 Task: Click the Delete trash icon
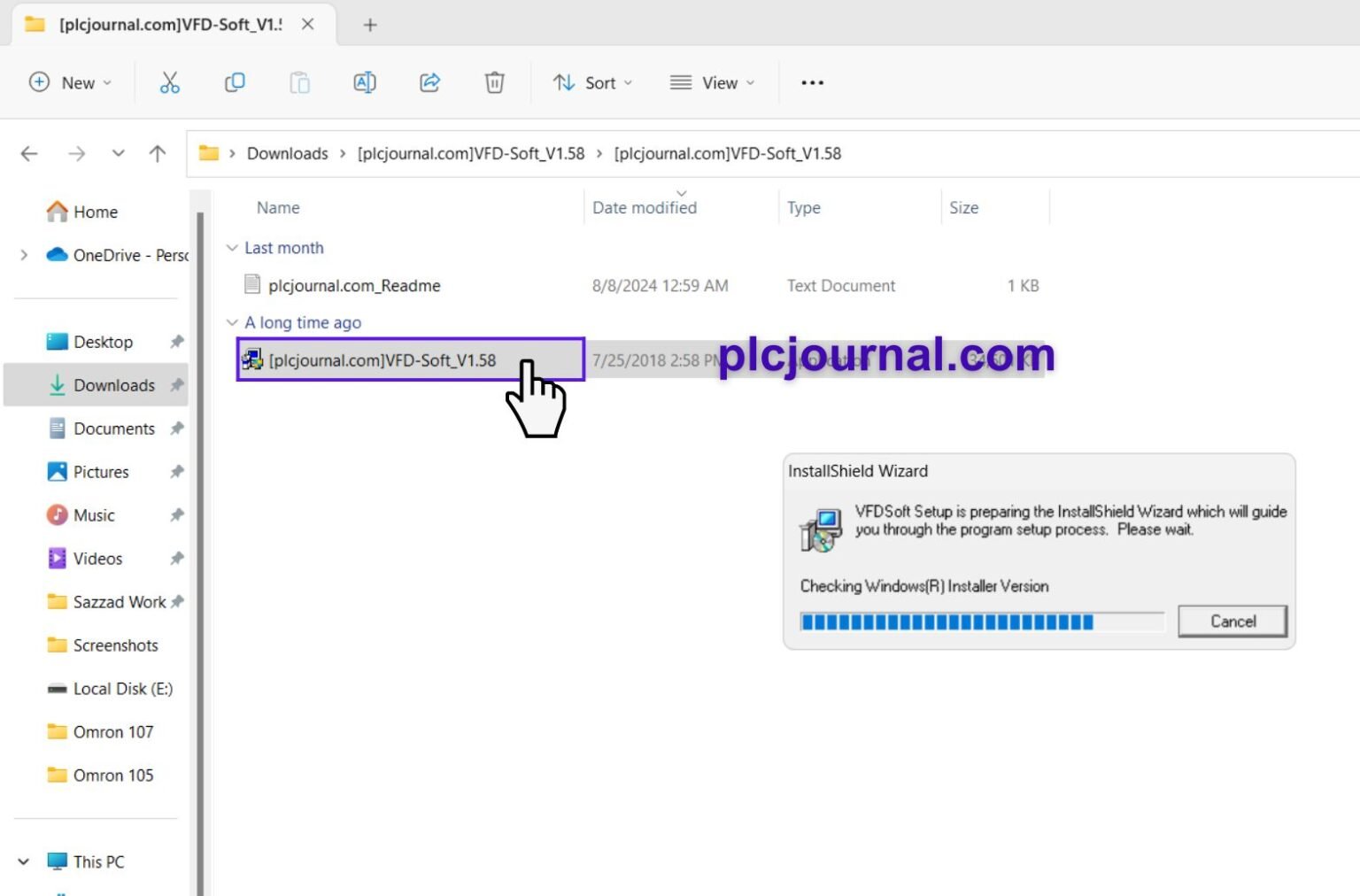[494, 83]
